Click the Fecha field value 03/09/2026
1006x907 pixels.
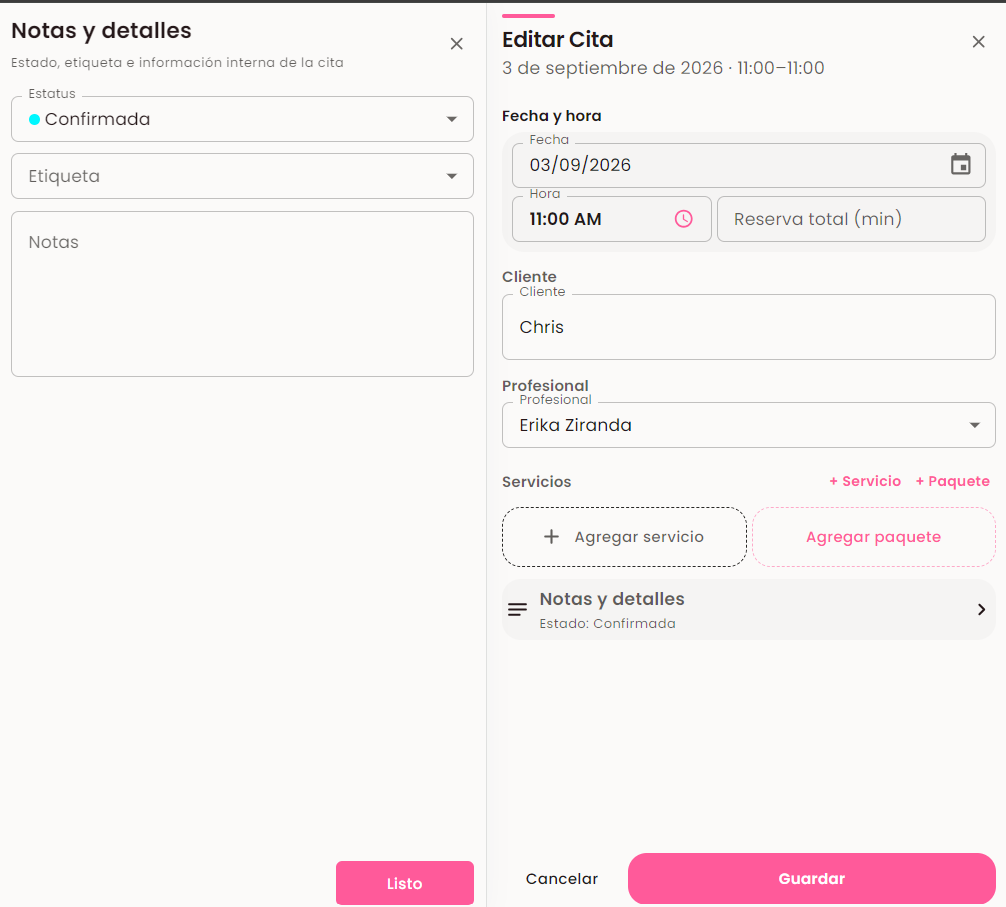[580, 165]
